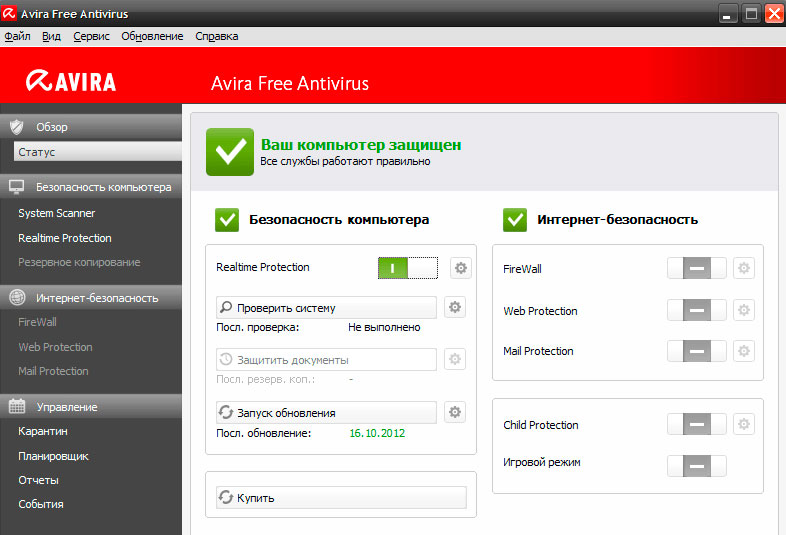The height and width of the screenshot is (535, 786).
Task: Click green check next to Безопасность компьютера heading
Action: tap(227, 220)
